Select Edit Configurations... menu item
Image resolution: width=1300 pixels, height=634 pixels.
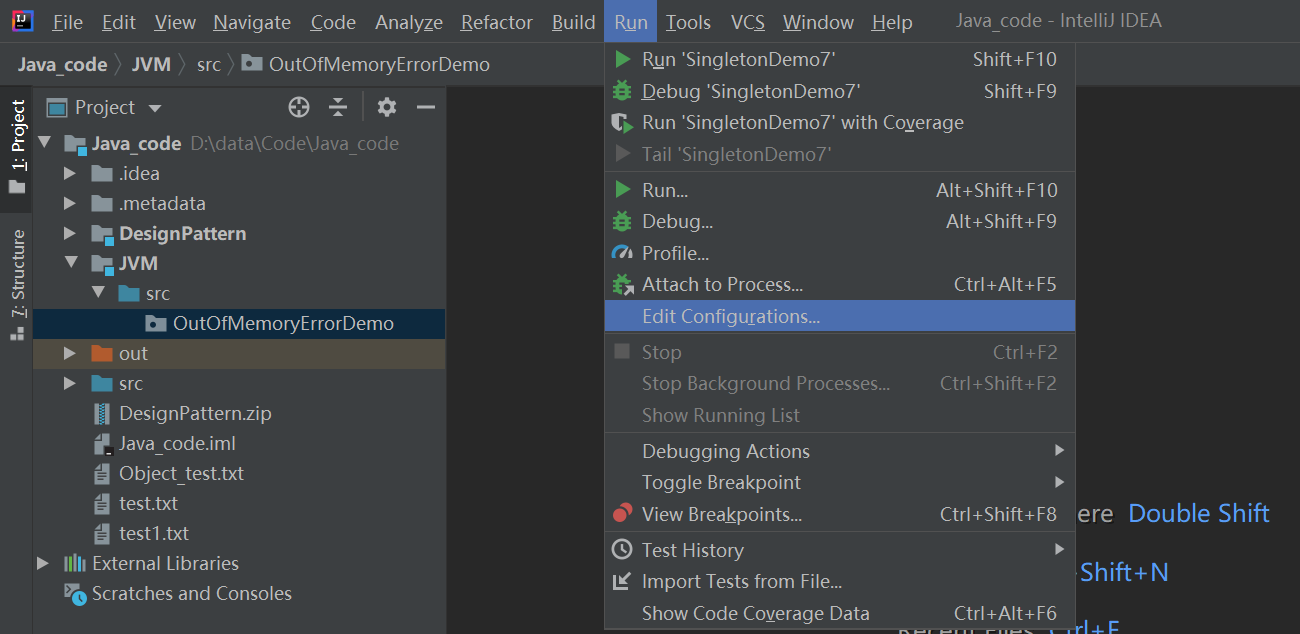[840, 316]
